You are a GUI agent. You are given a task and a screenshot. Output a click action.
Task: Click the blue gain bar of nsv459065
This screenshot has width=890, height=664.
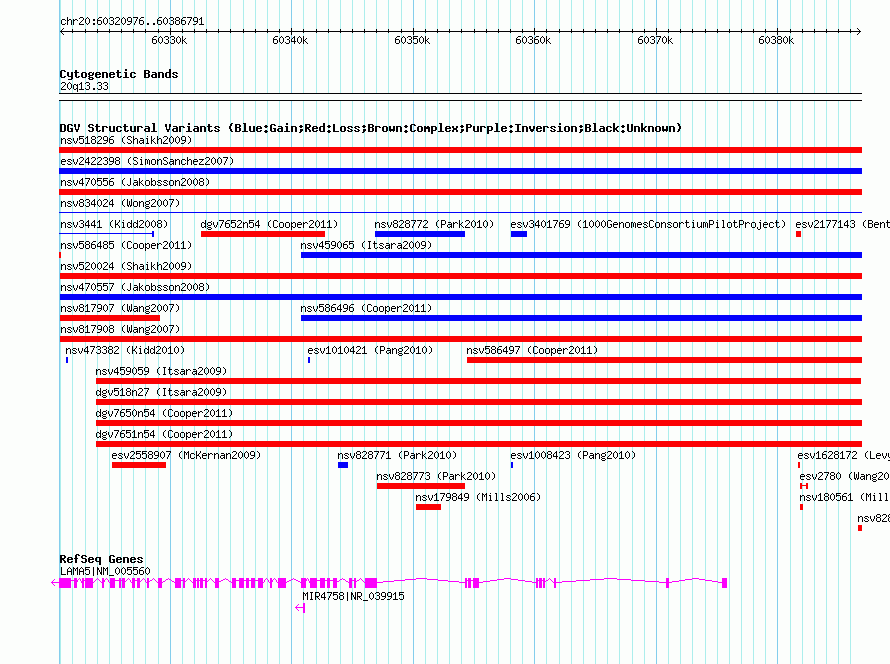[x=581, y=255]
